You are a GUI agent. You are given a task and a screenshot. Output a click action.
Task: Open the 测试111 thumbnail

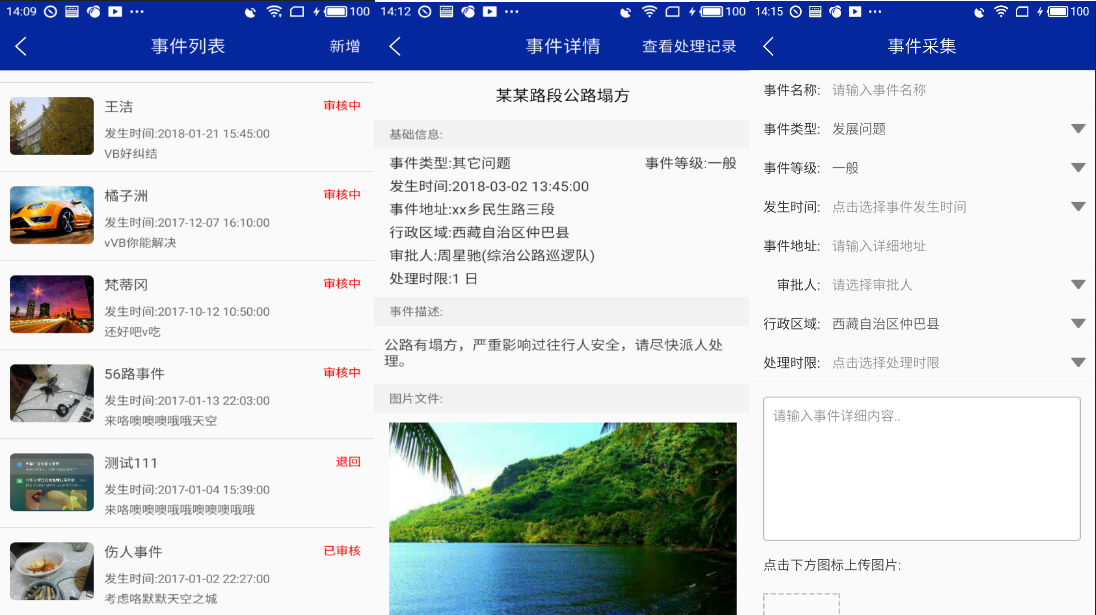[52, 482]
